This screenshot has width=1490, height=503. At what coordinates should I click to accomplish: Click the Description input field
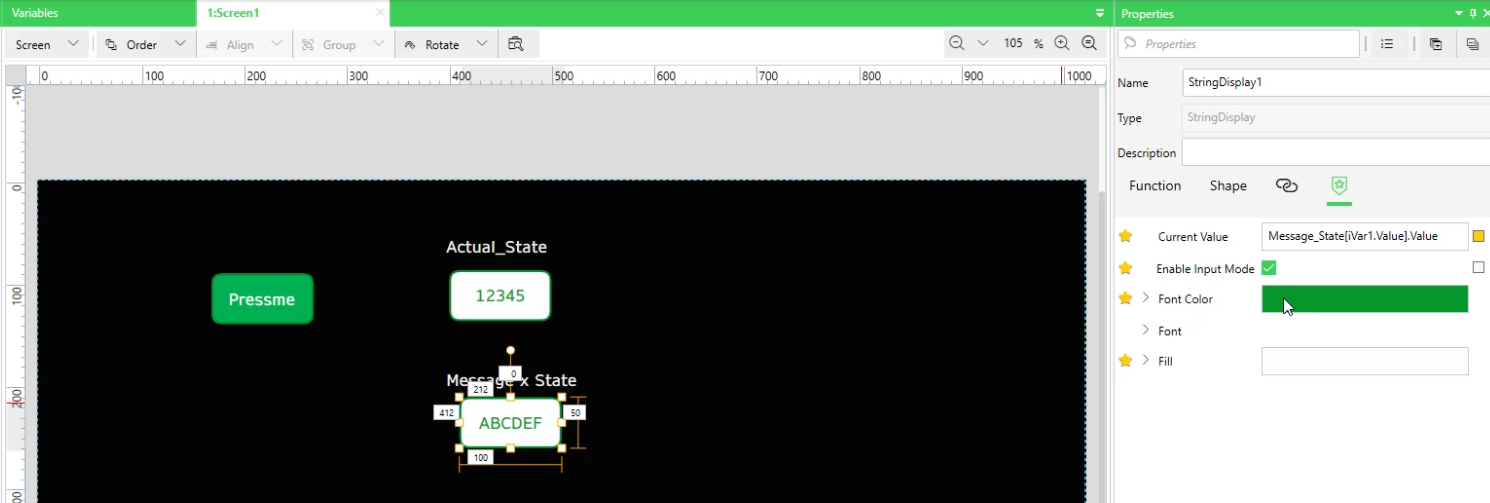[x=1336, y=152]
